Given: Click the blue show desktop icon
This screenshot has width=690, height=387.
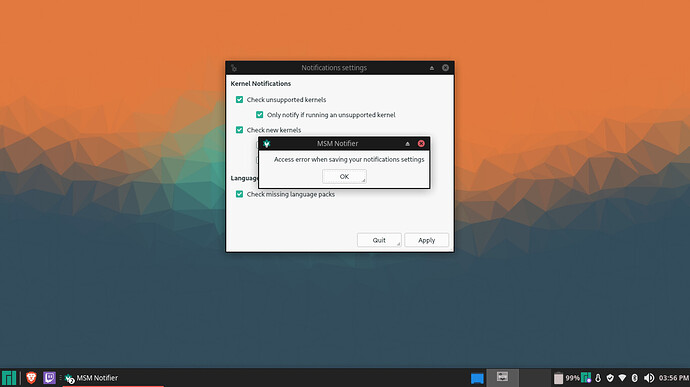Looking at the screenshot, I should tap(477, 378).
